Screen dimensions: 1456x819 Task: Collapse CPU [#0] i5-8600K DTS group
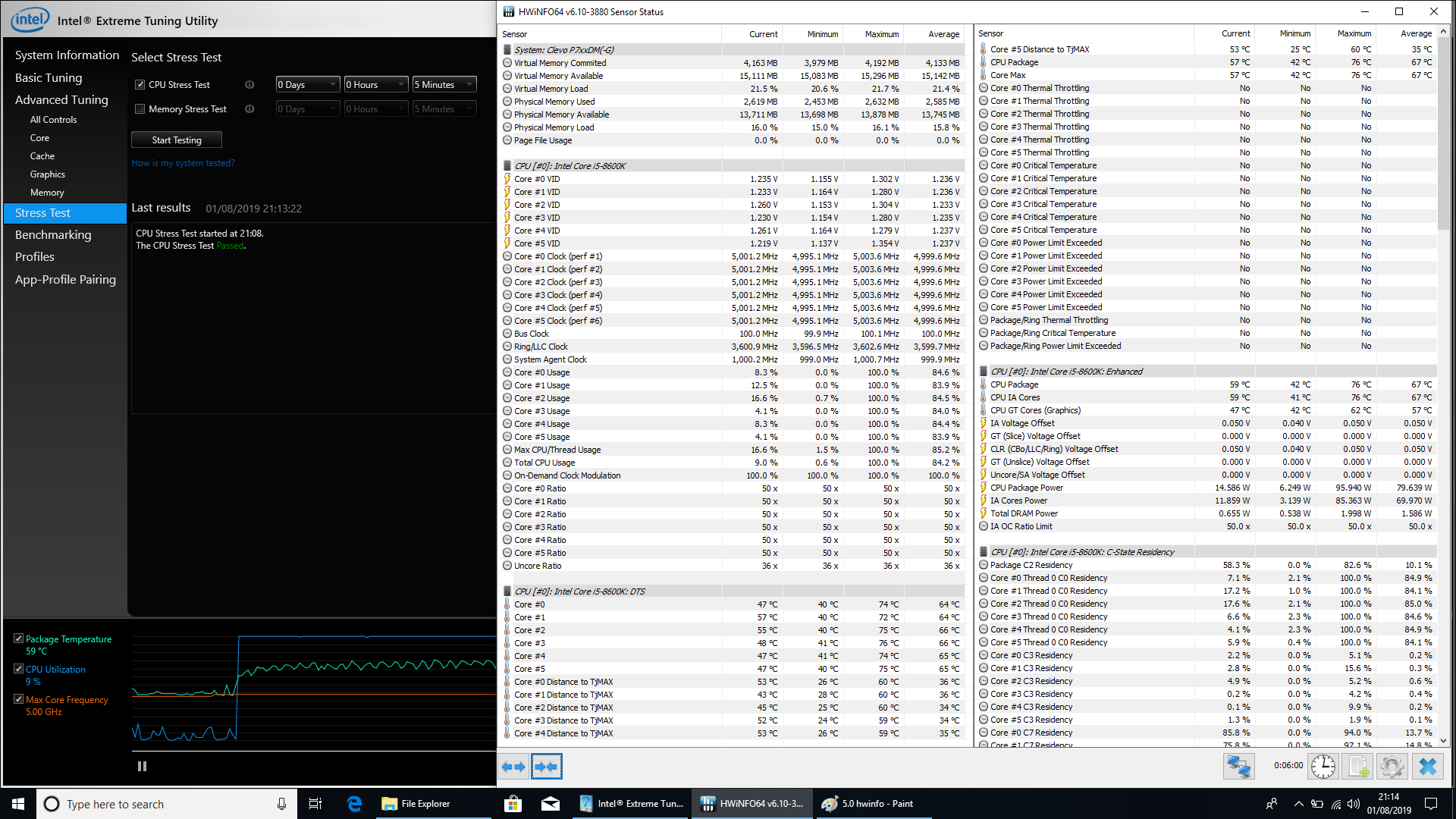(507, 591)
